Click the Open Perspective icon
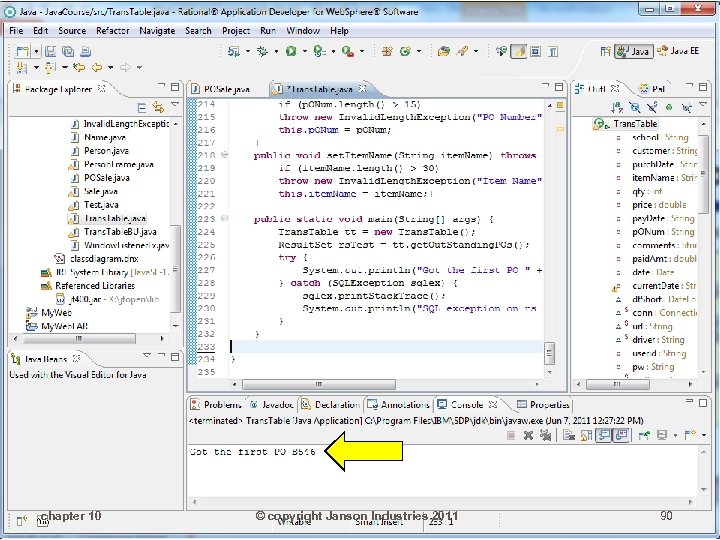720x540 pixels. [606, 51]
